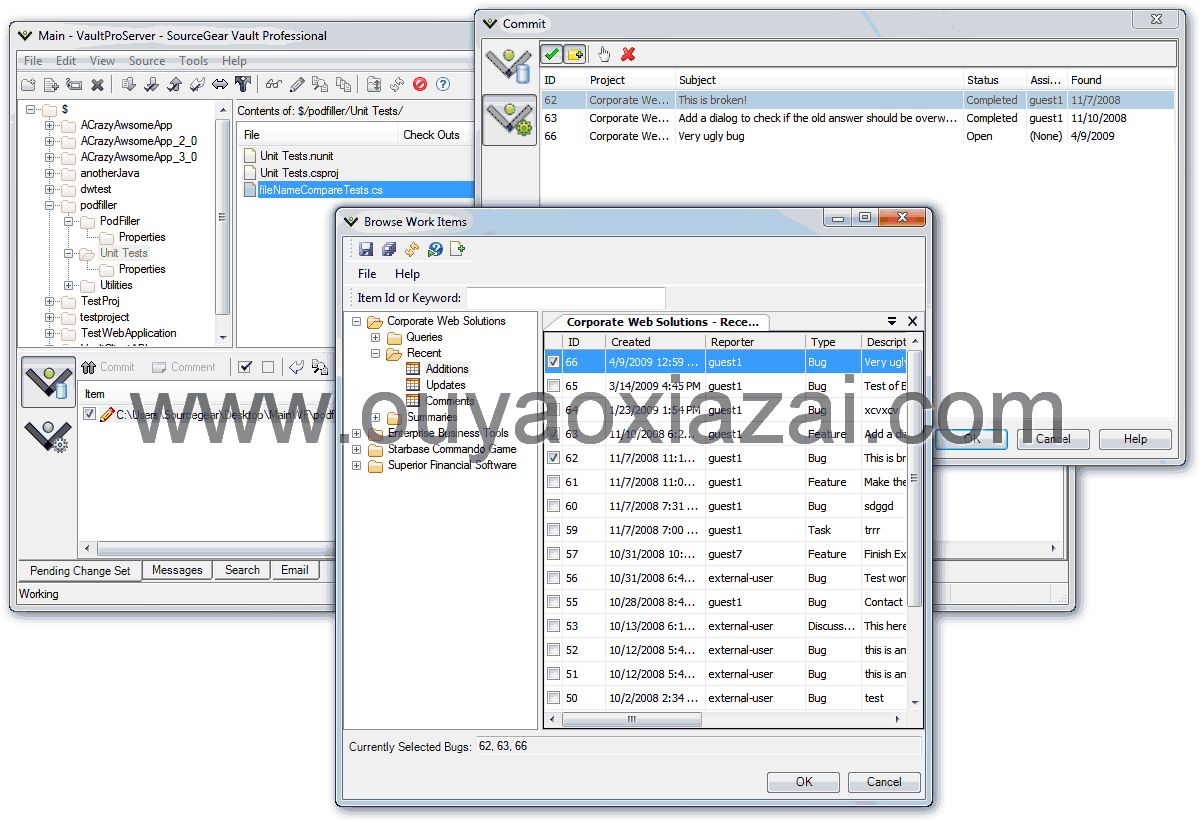Open the Source menu in Main window

[x=147, y=61]
